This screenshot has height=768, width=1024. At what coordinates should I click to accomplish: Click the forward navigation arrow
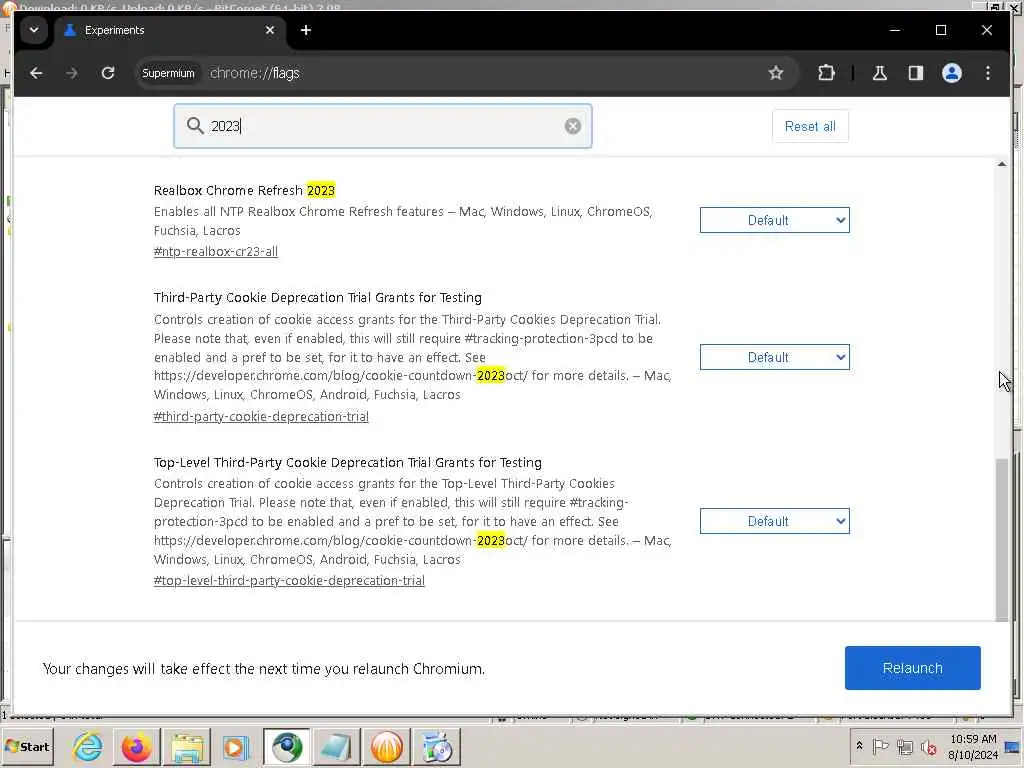[x=72, y=73]
